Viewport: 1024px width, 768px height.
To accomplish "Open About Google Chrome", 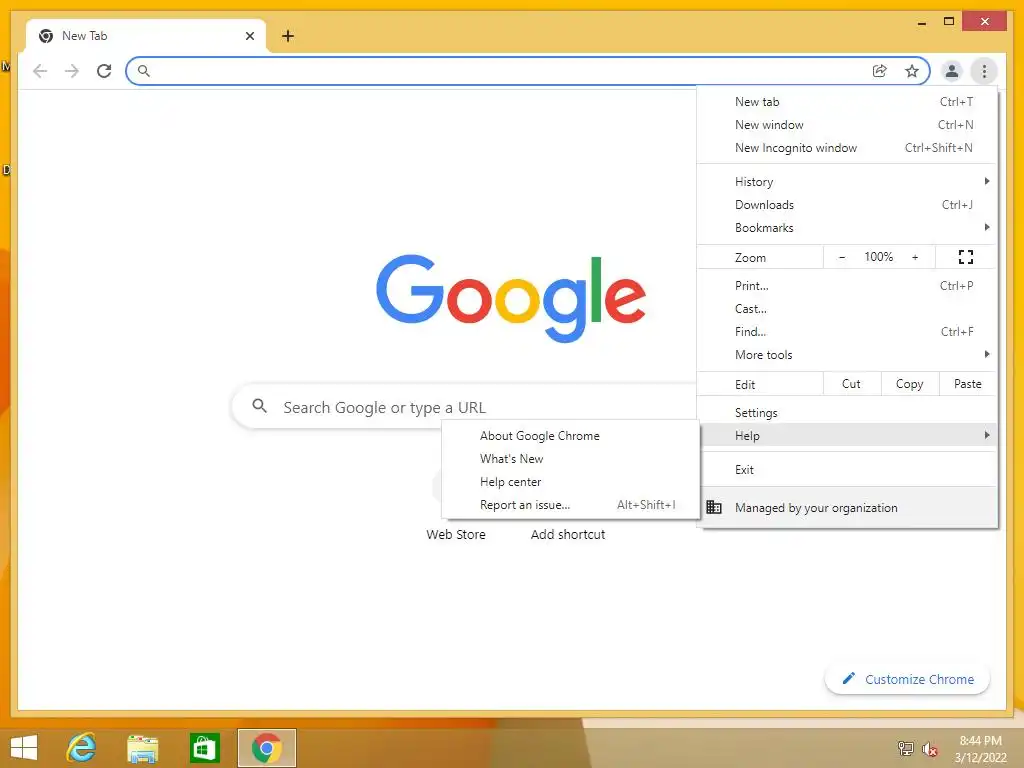I will coord(570,436).
